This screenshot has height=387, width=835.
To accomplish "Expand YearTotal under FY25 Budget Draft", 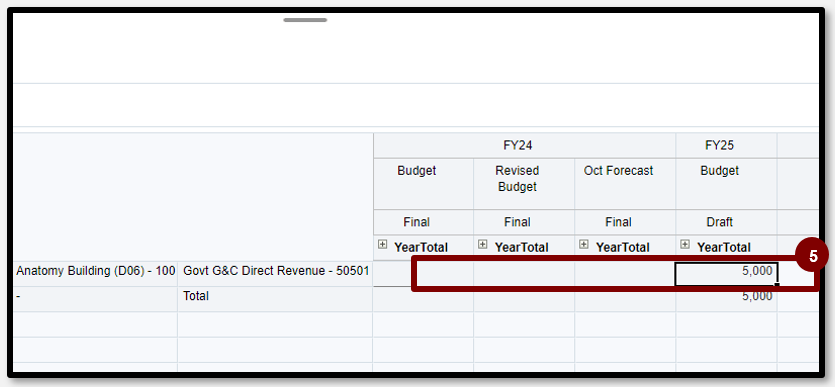I will pos(685,244).
